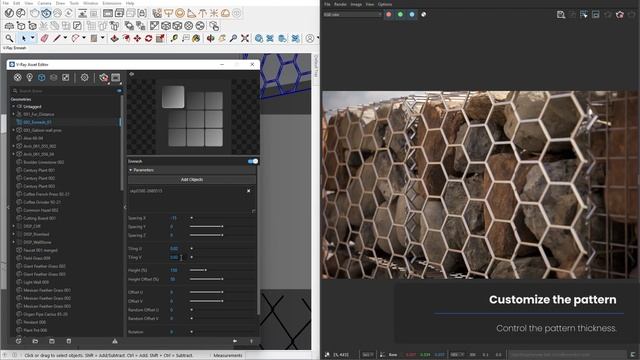The height and width of the screenshot is (360, 640).
Task: Remove the listed object with its X button
Action: click(249, 191)
